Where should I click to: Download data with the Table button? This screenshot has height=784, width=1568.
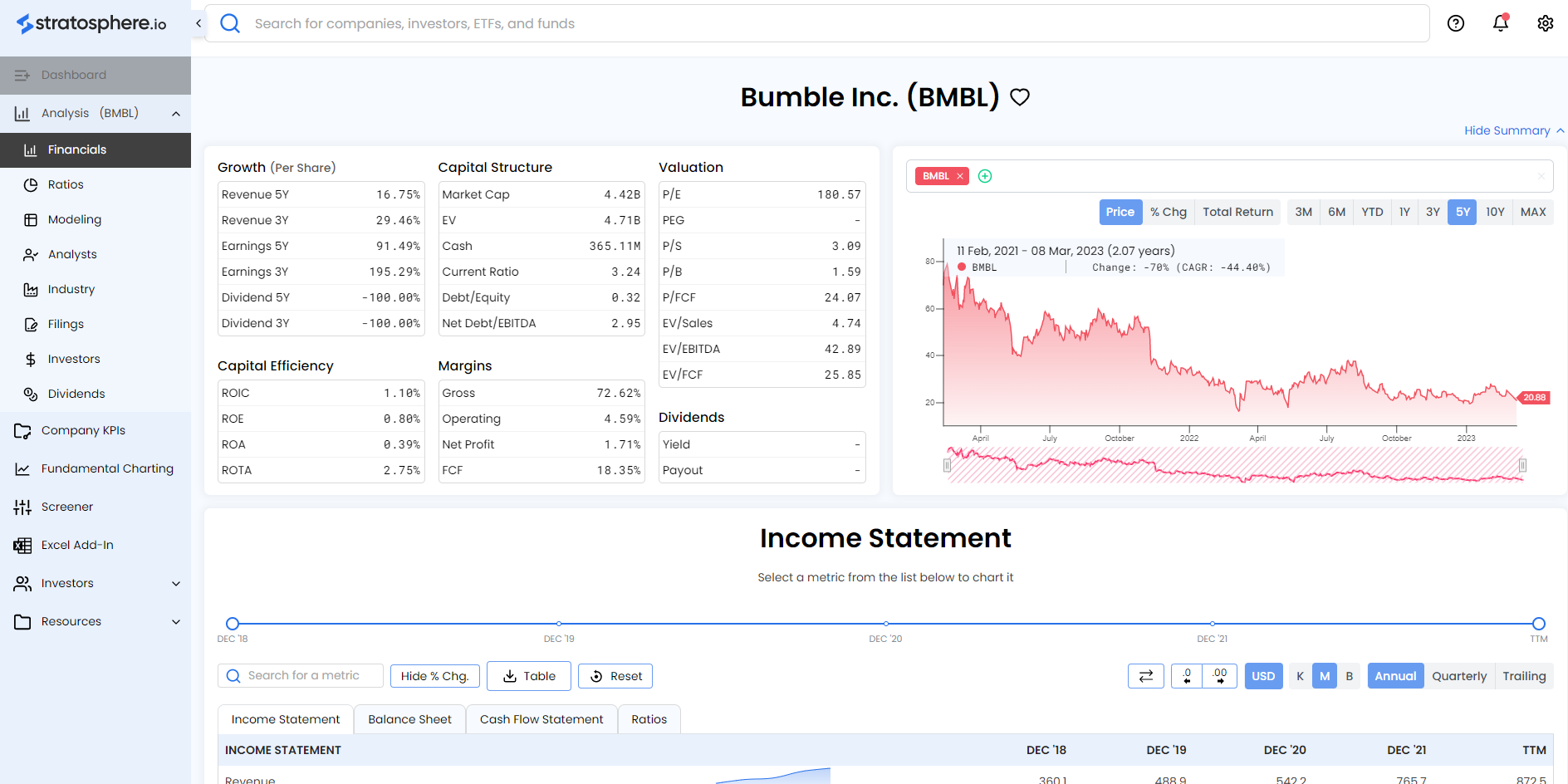click(x=529, y=676)
